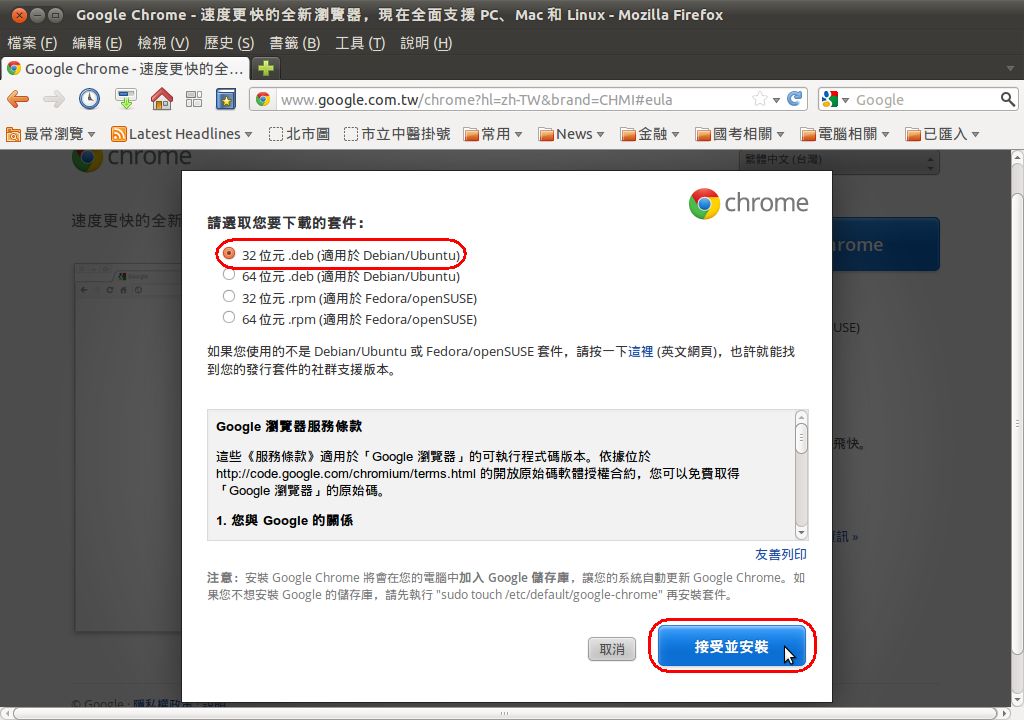Open the 說明 (H) menu
The width and height of the screenshot is (1024, 720).
click(426, 43)
